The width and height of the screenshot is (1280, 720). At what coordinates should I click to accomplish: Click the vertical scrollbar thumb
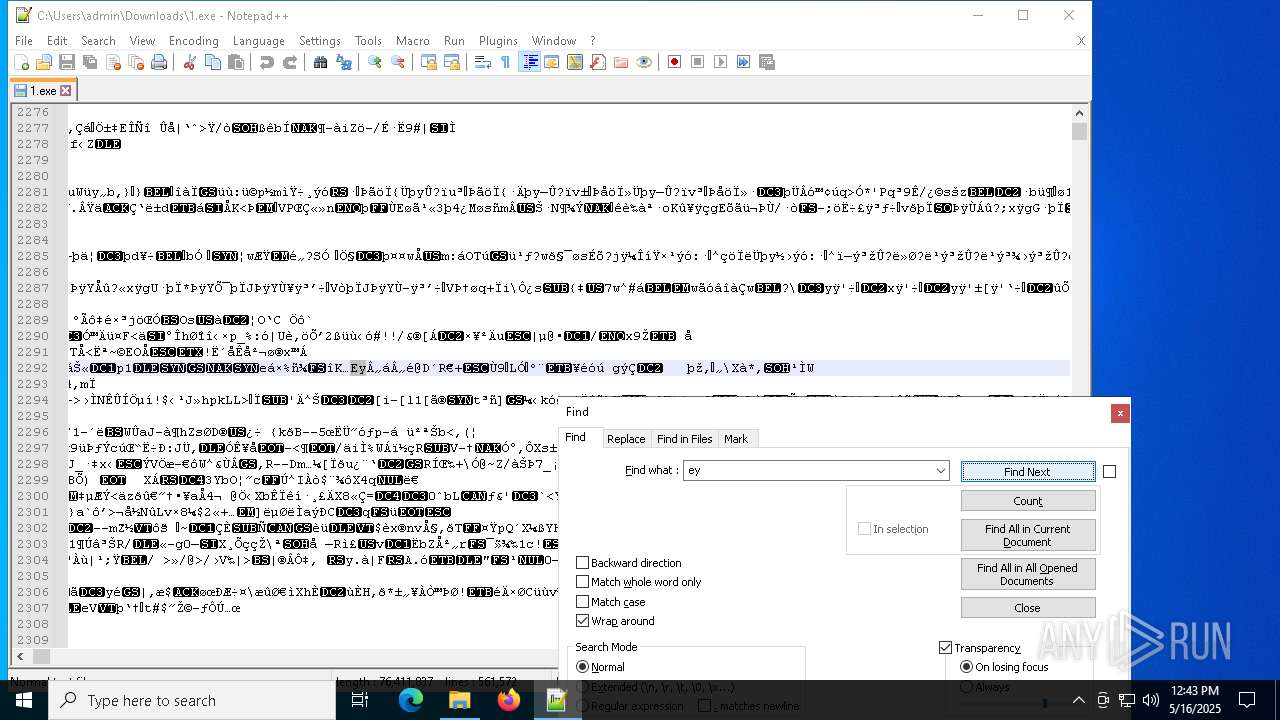coord(1079,131)
